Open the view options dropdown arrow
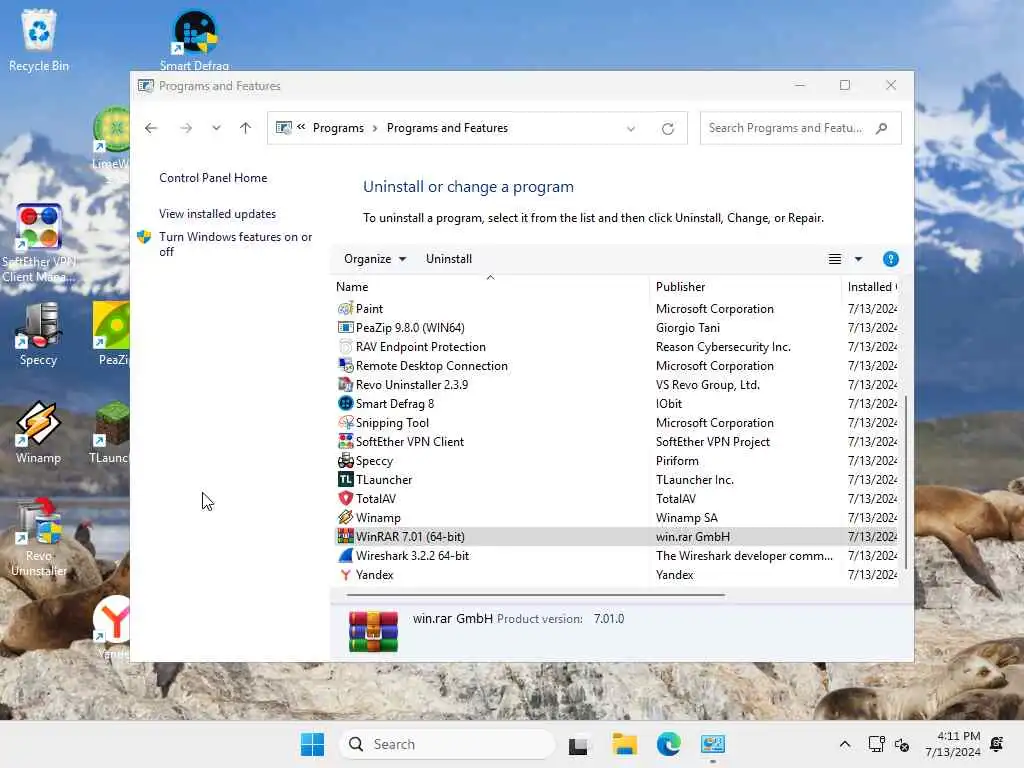1024x768 pixels. 858,259
